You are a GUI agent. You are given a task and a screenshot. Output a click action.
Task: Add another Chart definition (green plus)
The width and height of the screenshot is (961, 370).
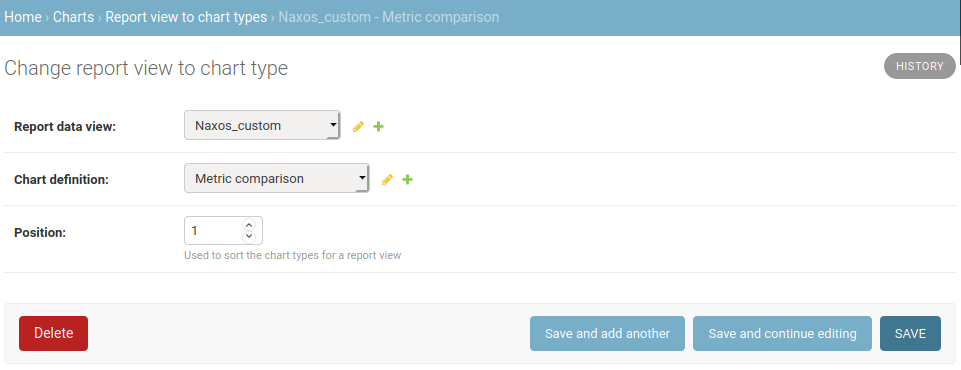pos(408,179)
